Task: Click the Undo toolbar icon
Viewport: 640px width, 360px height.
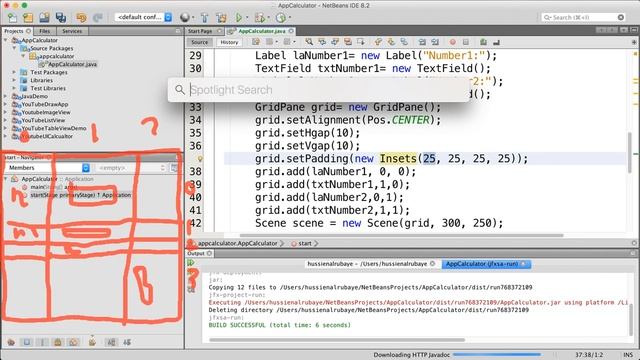Action: (81, 18)
